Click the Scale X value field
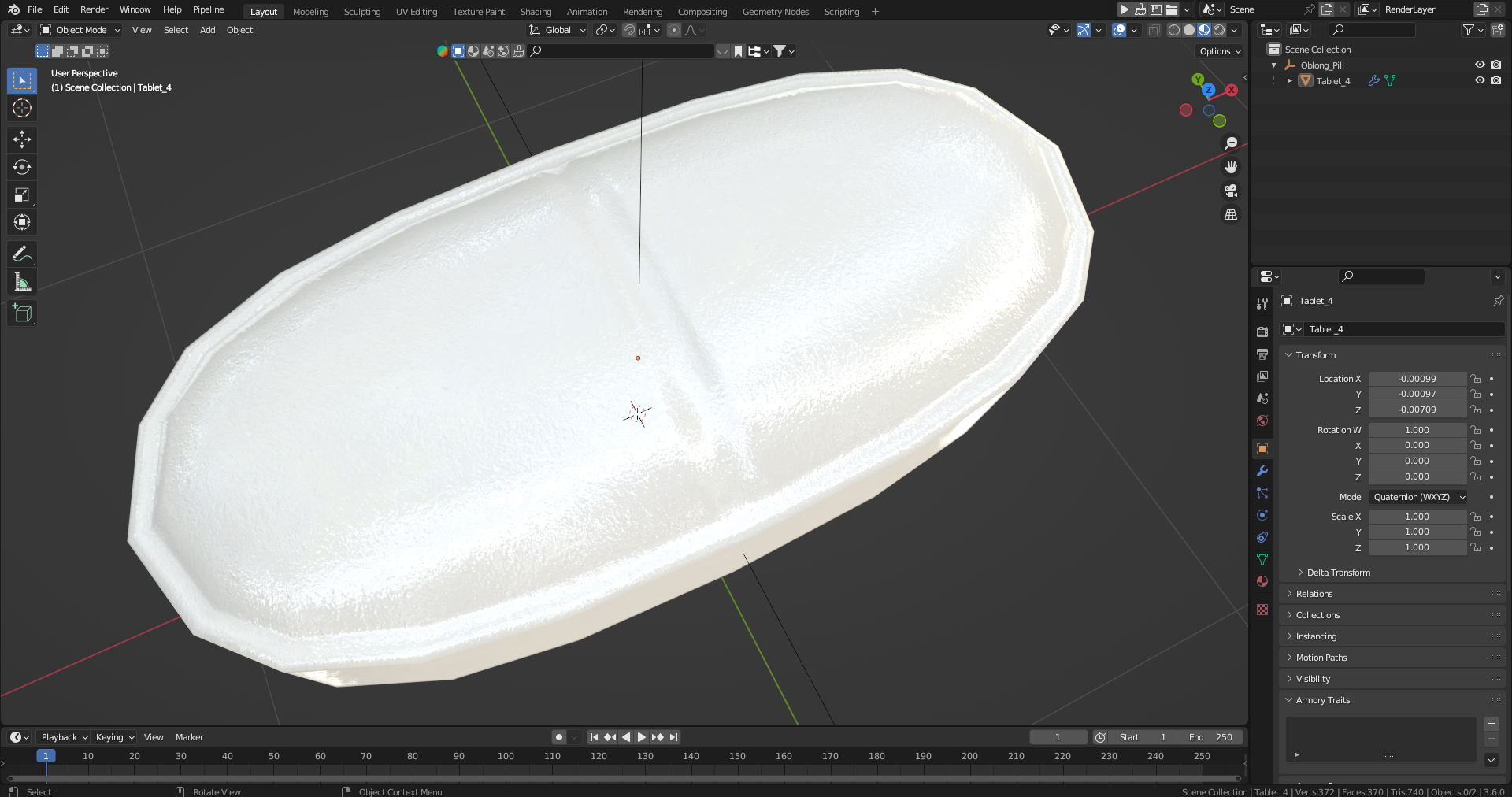Viewport: 1512px width, 797px height. [x=1417, y=517]
